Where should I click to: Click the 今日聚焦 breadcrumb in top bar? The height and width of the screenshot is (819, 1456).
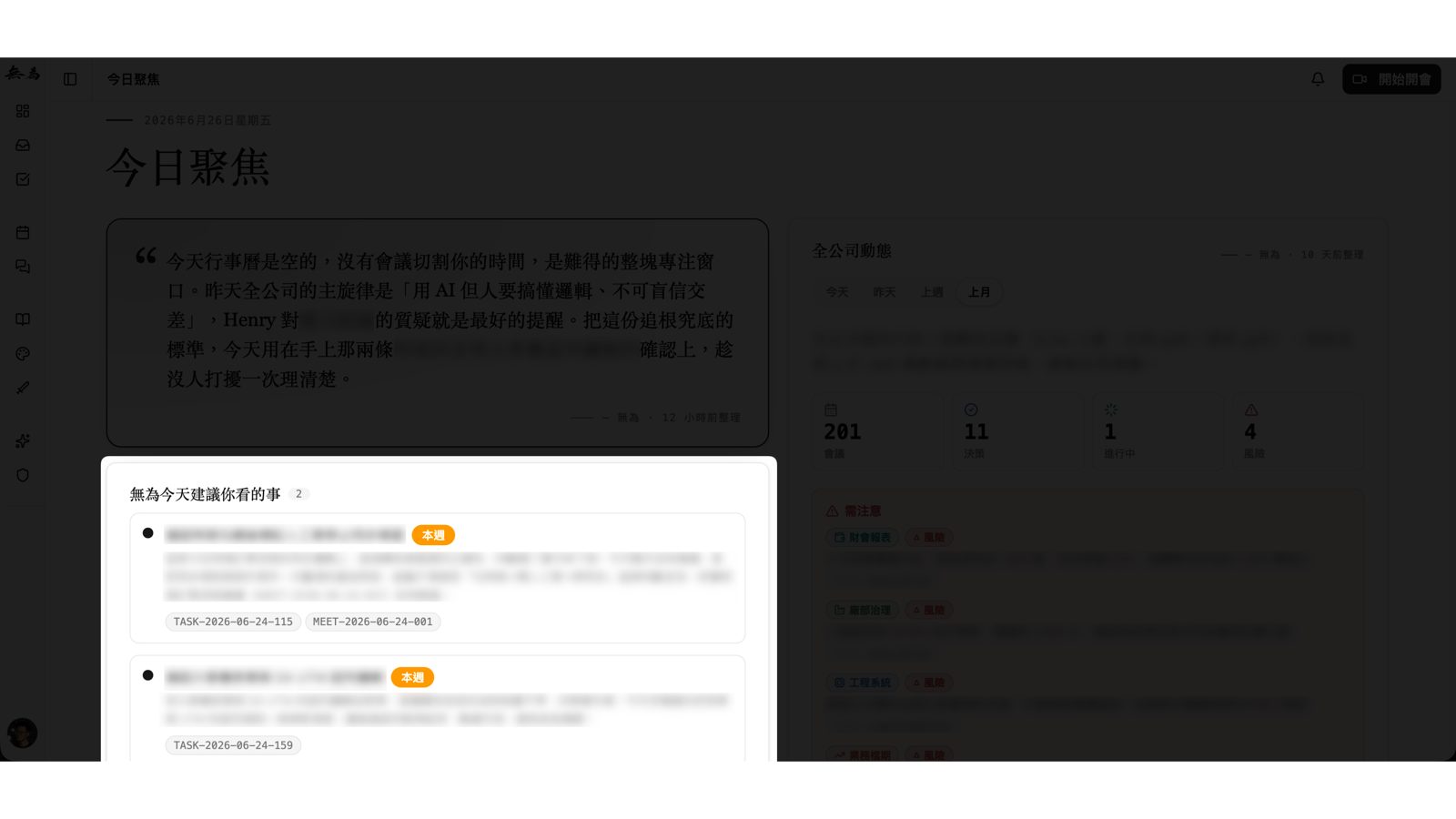click(x=133, y=79)
